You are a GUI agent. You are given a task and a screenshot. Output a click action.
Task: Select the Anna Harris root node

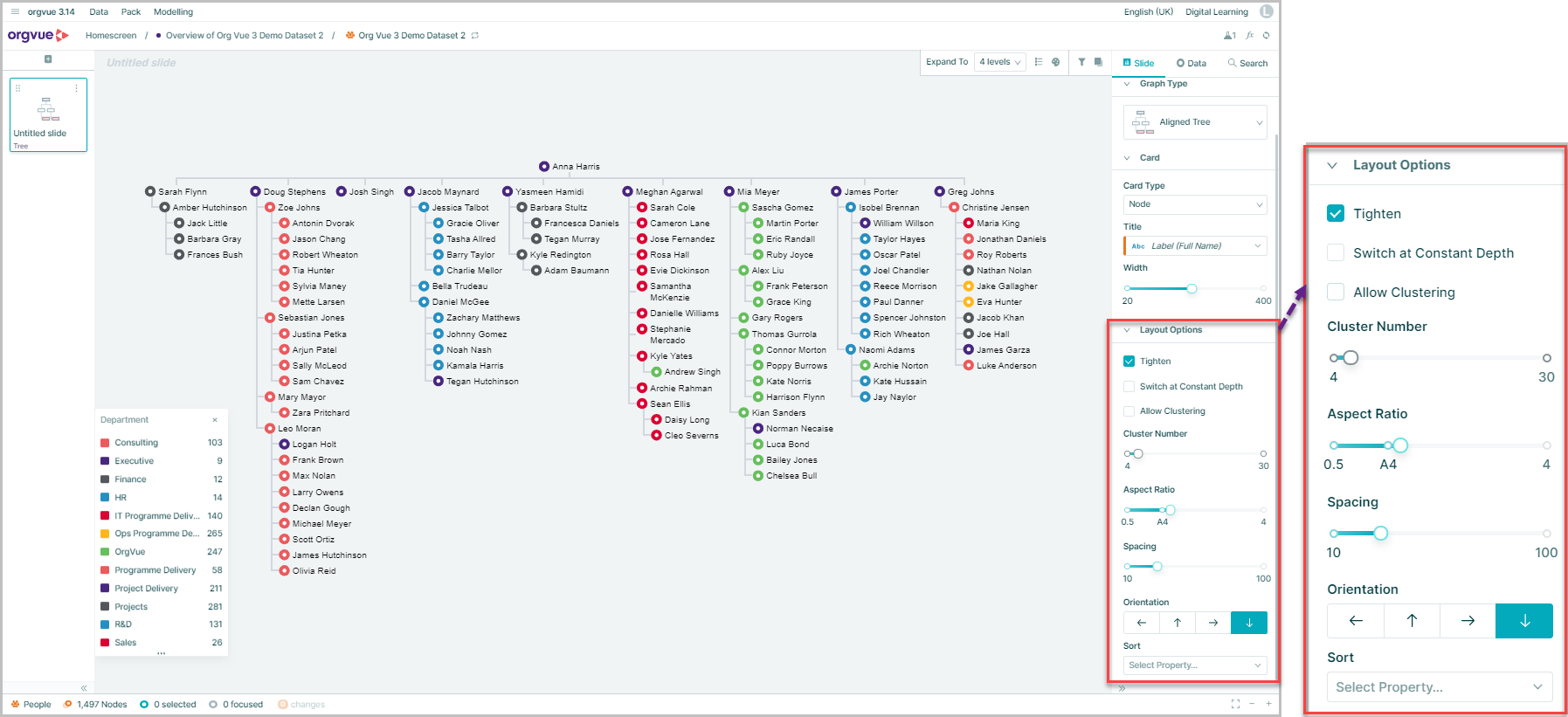[x=570, y=167]
